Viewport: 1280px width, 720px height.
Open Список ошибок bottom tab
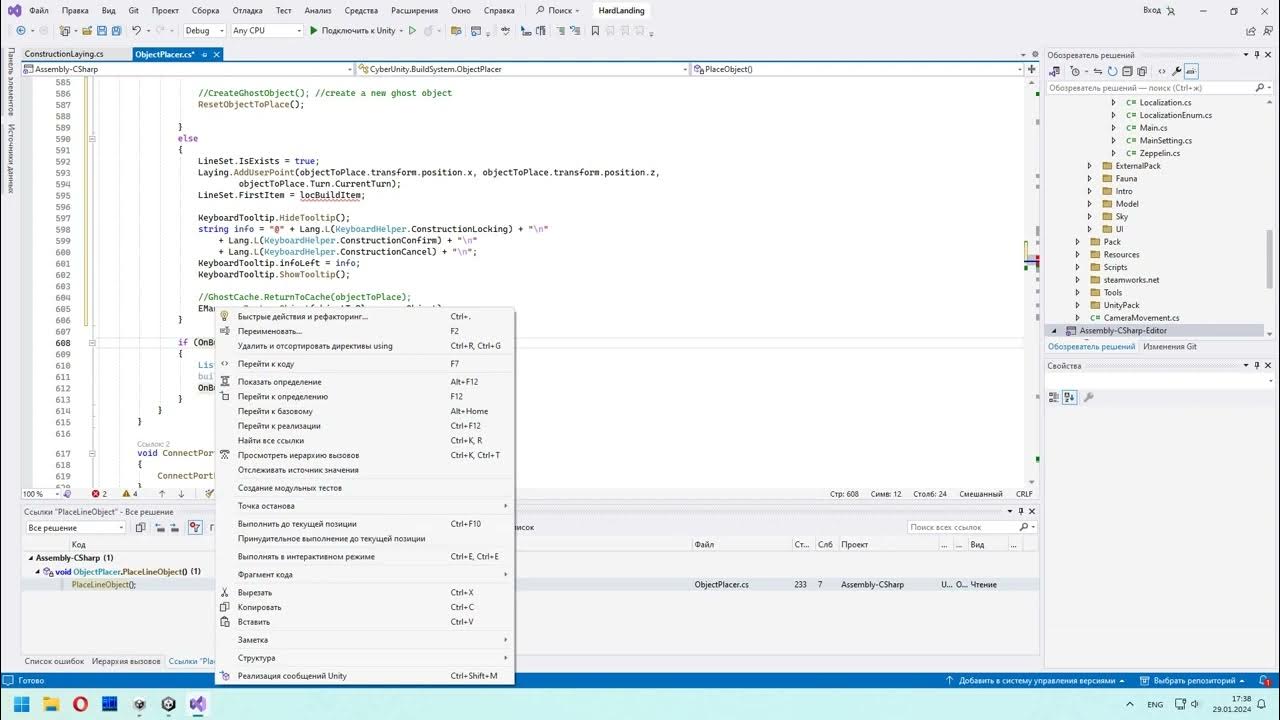(x=54, y=661)
